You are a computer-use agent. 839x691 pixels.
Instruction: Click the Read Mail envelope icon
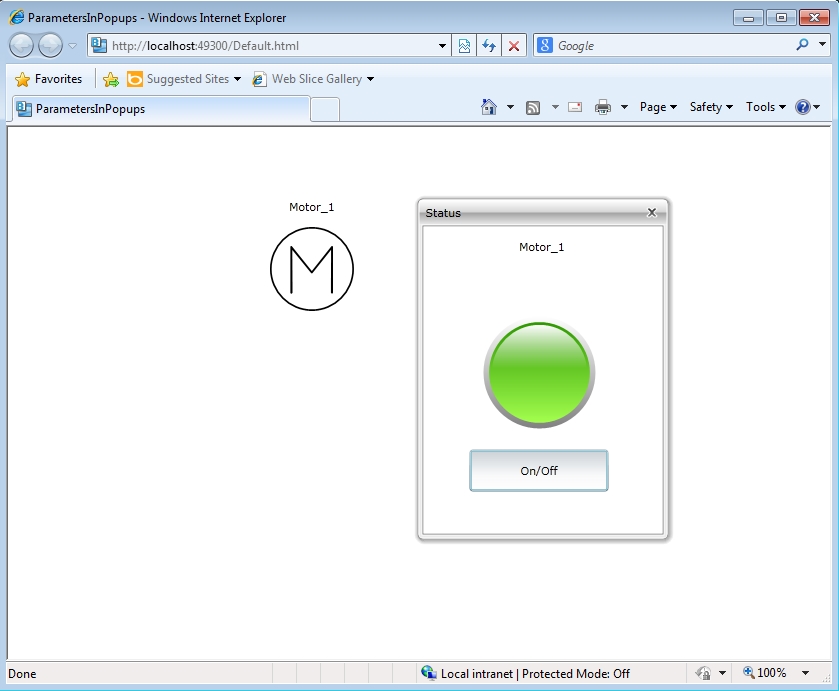point(575,107)
